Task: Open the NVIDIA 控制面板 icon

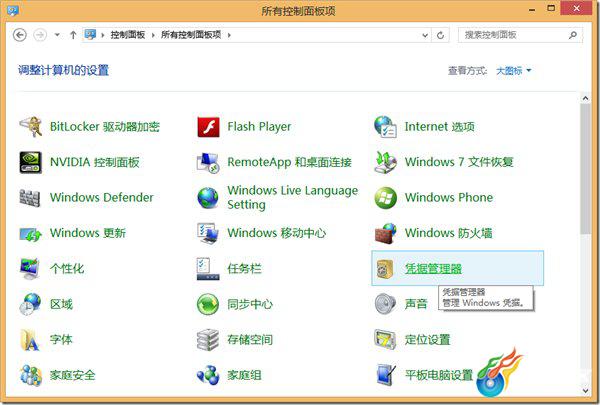Action: tap(31, 162)
